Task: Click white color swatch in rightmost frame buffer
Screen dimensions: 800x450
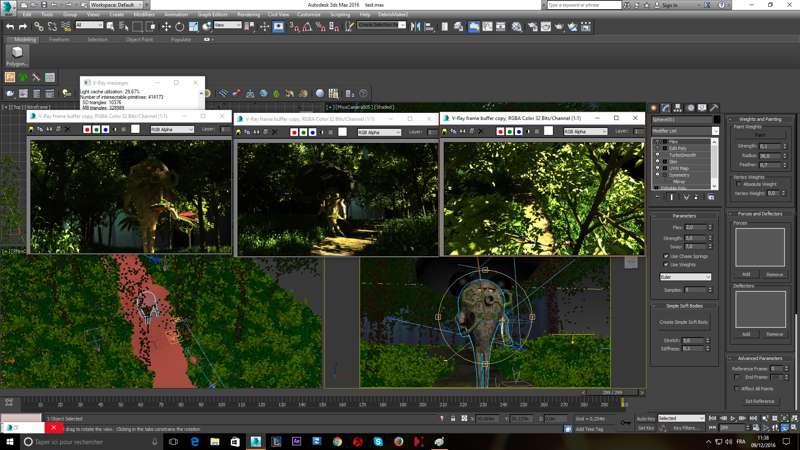Action: tap(548, 131)
